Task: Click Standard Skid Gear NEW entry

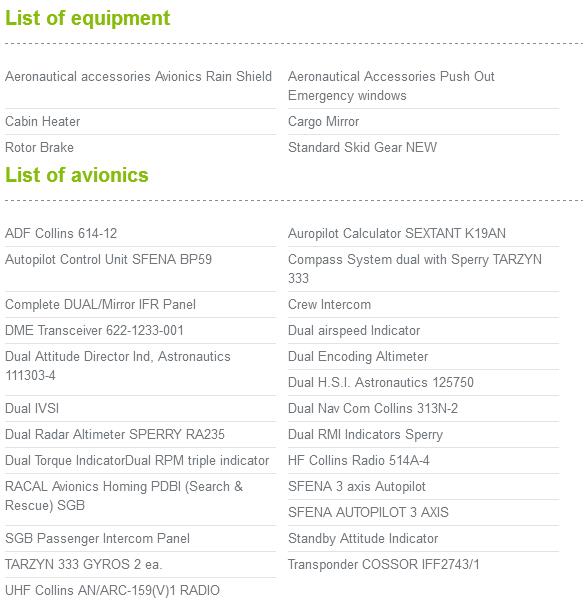Action: 362,147
